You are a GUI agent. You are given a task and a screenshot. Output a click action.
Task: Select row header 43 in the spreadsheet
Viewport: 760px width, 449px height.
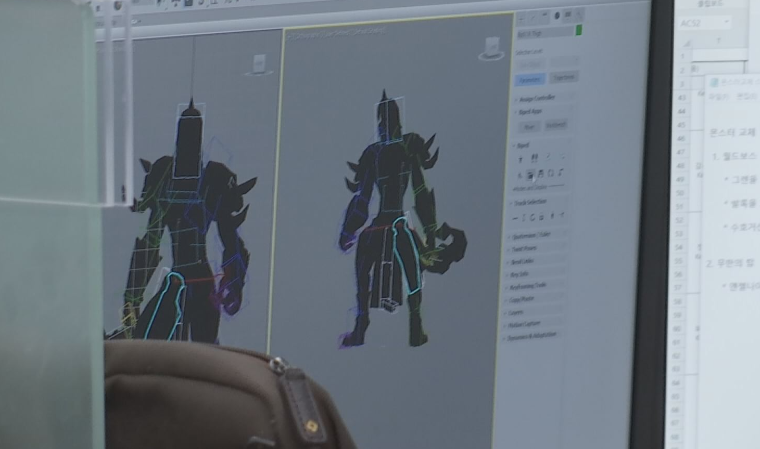682,98
